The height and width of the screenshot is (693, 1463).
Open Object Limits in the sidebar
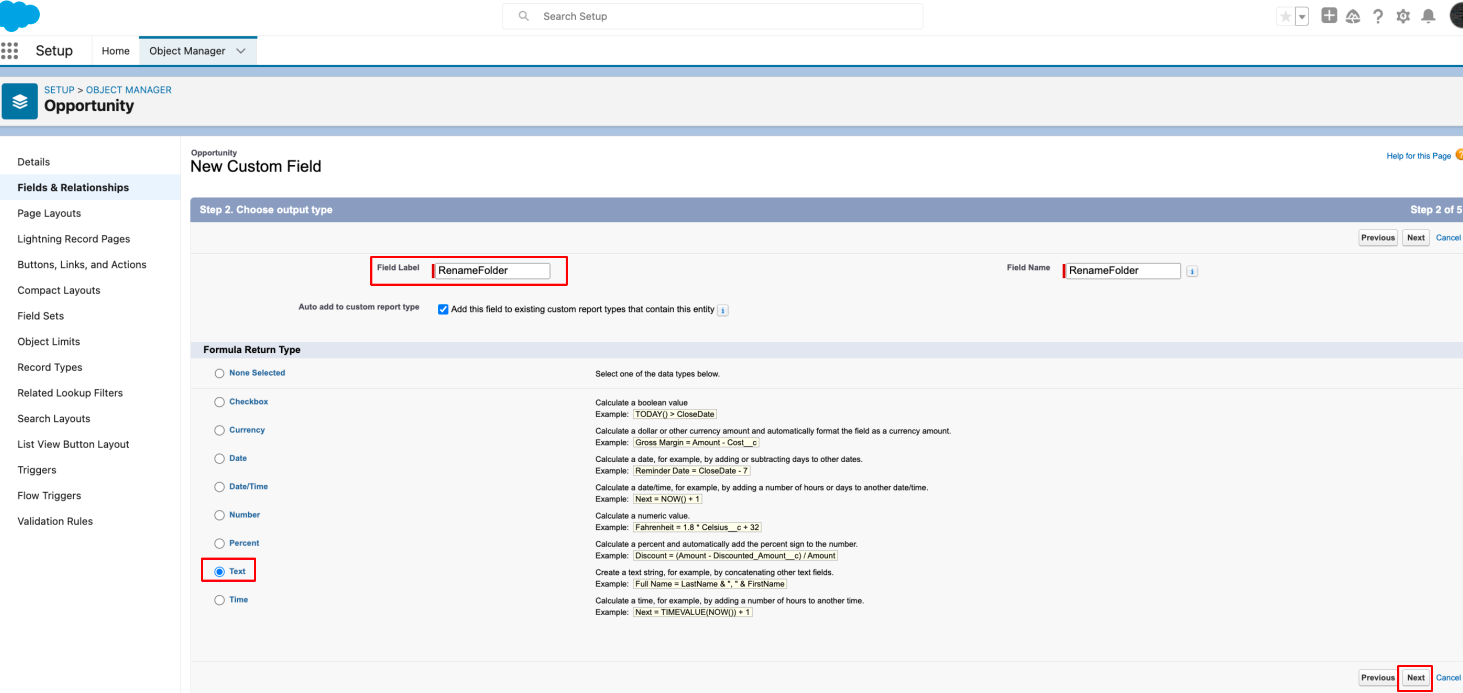point(49,342)
